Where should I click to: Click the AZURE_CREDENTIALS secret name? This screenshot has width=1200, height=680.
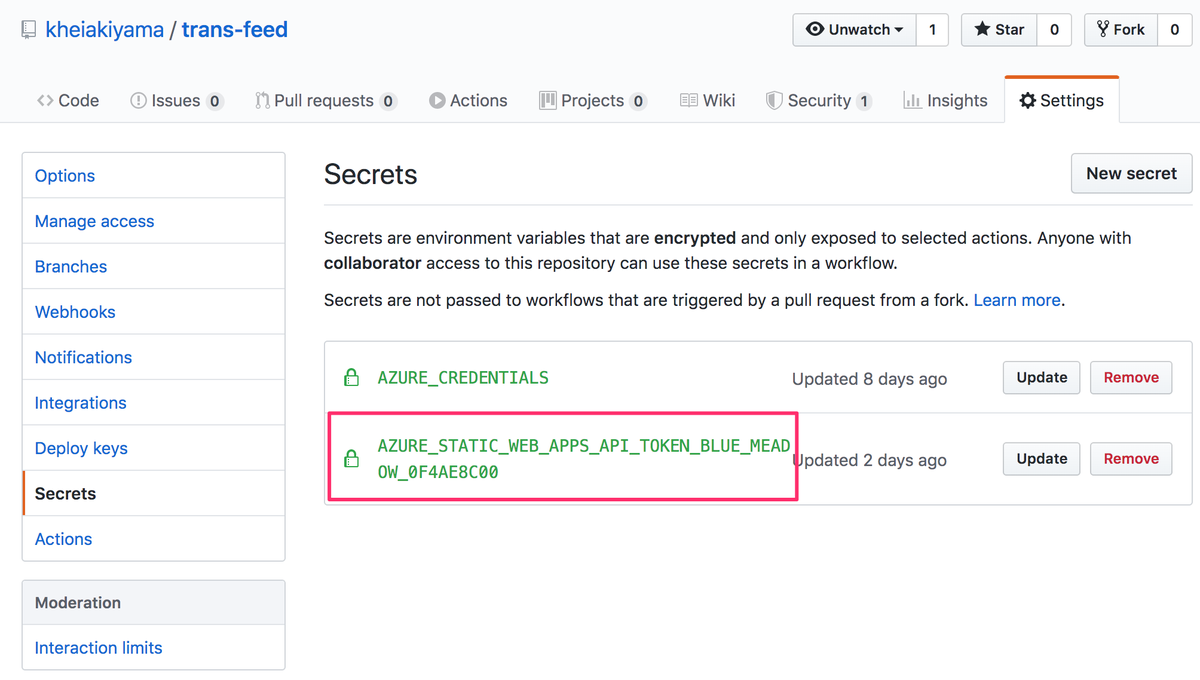(463, 378)
